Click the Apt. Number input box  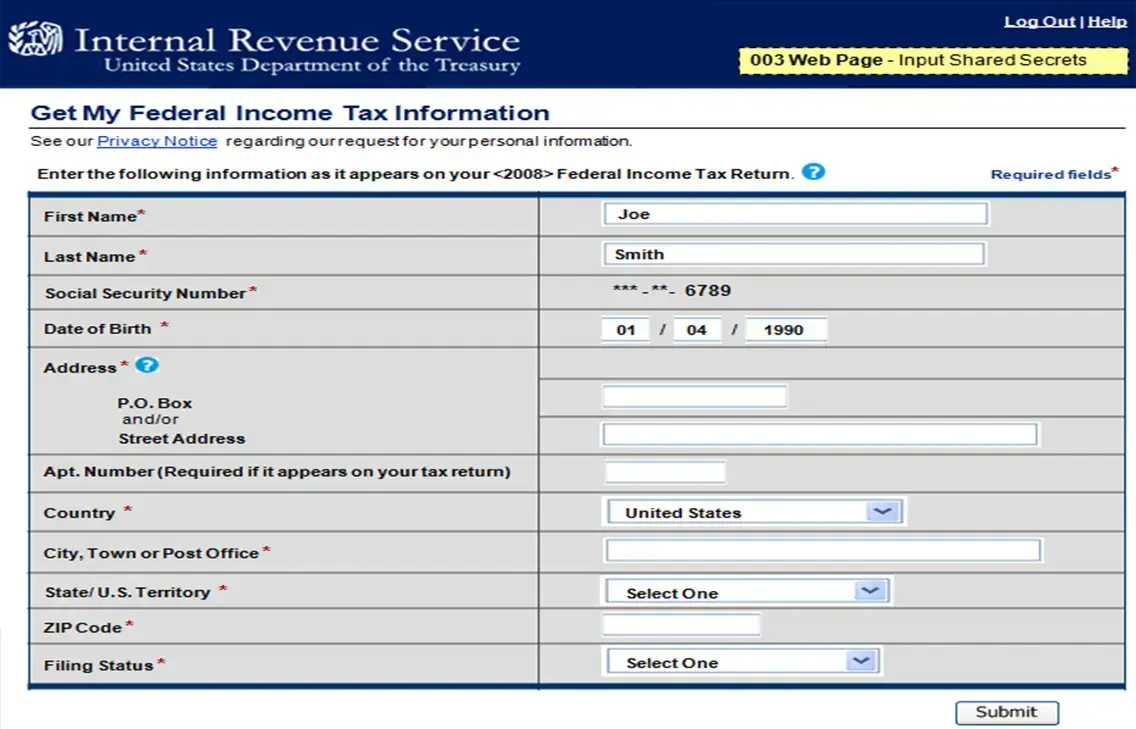[665, 472]
